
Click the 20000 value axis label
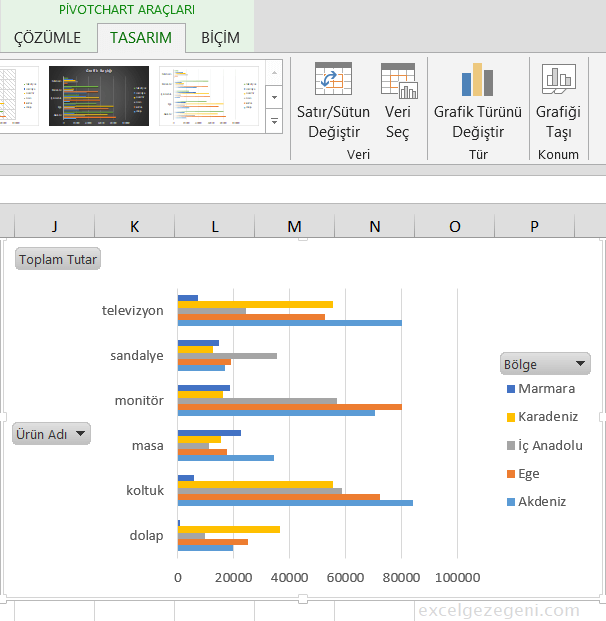(233, 577)
